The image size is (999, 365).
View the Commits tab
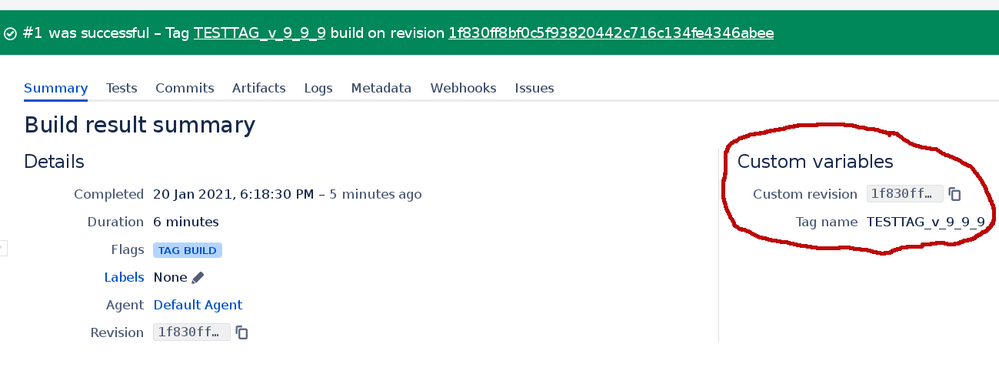[x=185, y=88]
